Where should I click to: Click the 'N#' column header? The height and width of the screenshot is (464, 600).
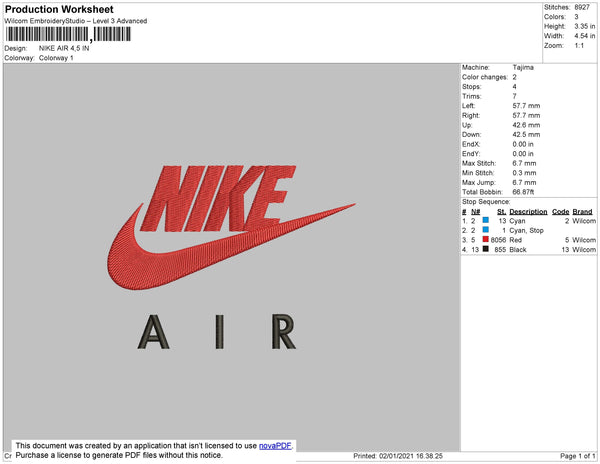pos(475,212)
